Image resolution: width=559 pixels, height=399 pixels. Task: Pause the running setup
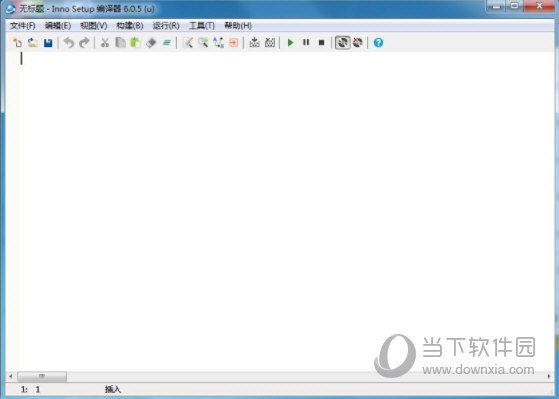pos(306,43)
